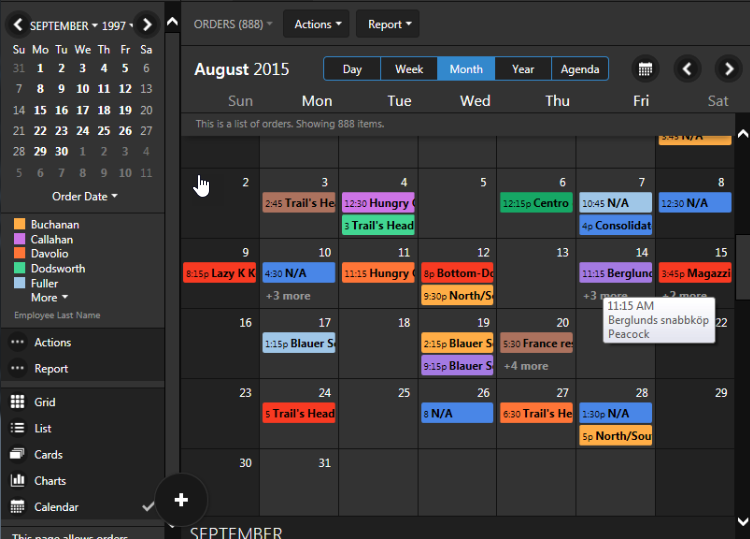Open the Centro event on August 6
The height and width of the screenshot is (539, 750).
(x=536, y=203)
